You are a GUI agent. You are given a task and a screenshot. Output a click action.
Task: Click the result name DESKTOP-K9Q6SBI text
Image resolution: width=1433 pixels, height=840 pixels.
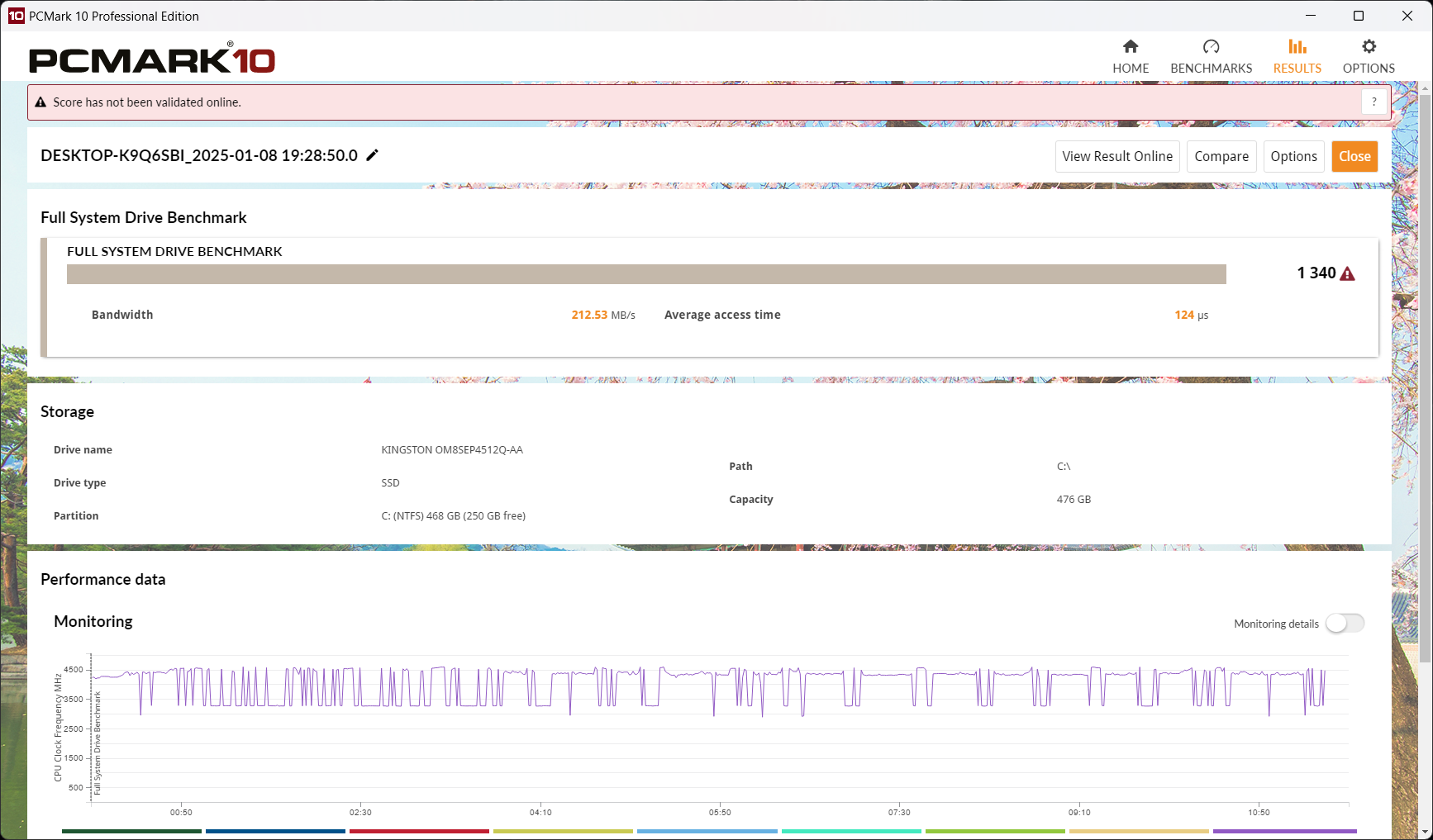[199, 155]
